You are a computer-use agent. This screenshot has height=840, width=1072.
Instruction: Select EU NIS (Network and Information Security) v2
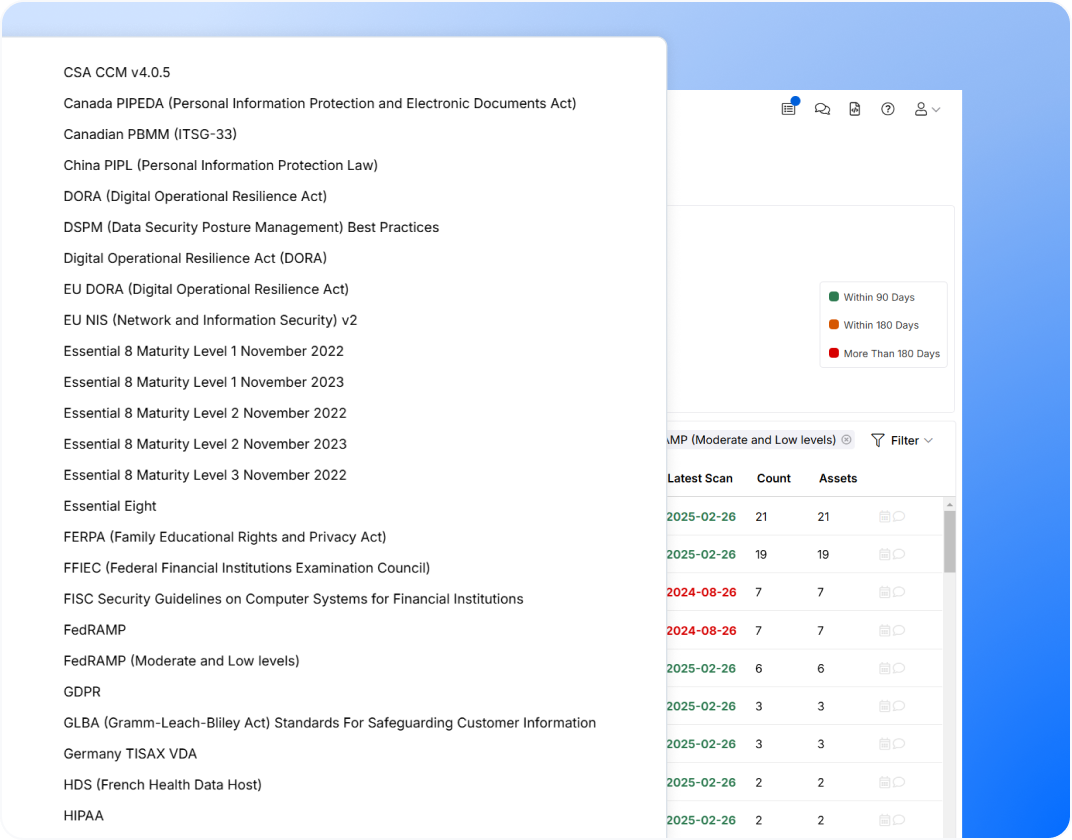210,320
